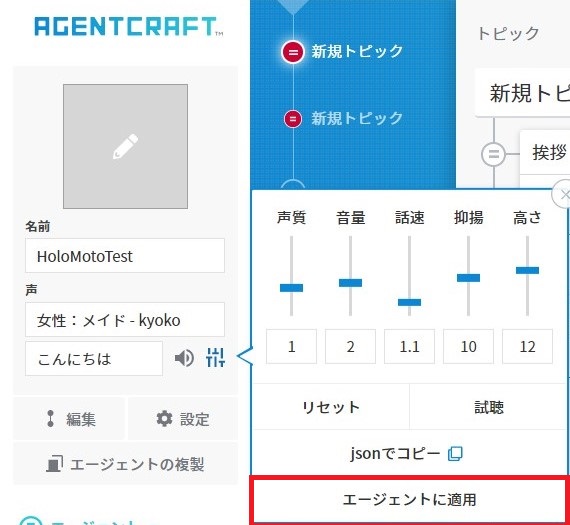Click the 試聴 button
This screenshot has width=570, height=525.
click(488, 407)
